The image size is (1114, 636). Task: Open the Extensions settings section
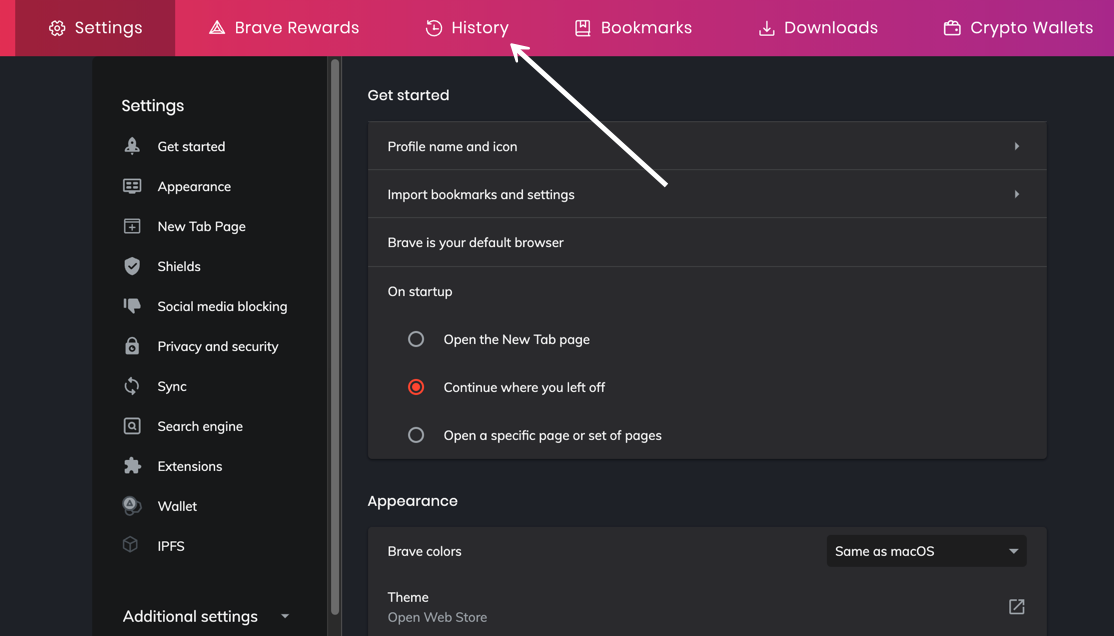pos(190,466)
